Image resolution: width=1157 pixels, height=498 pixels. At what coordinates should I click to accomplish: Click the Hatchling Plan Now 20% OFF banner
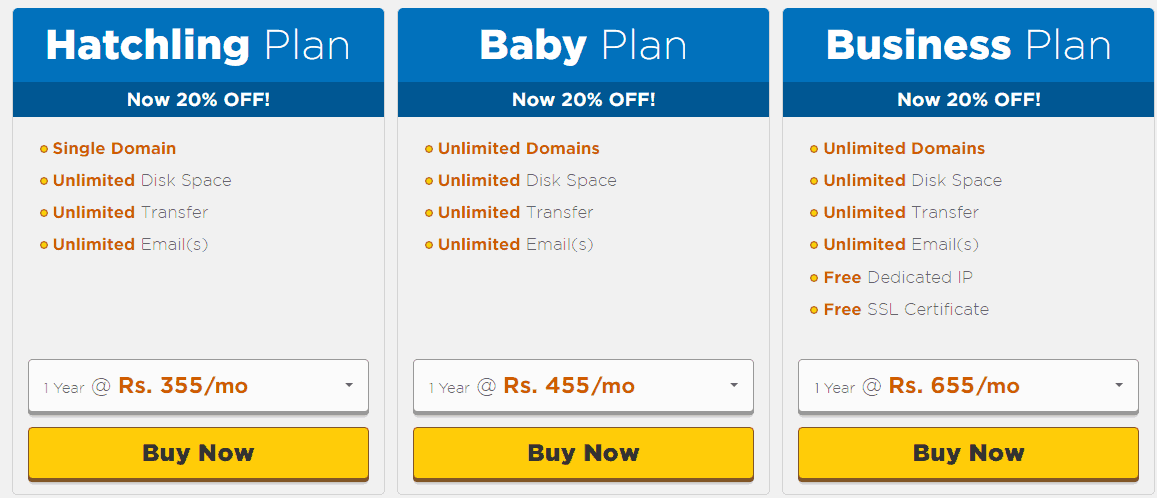(198, 99)
